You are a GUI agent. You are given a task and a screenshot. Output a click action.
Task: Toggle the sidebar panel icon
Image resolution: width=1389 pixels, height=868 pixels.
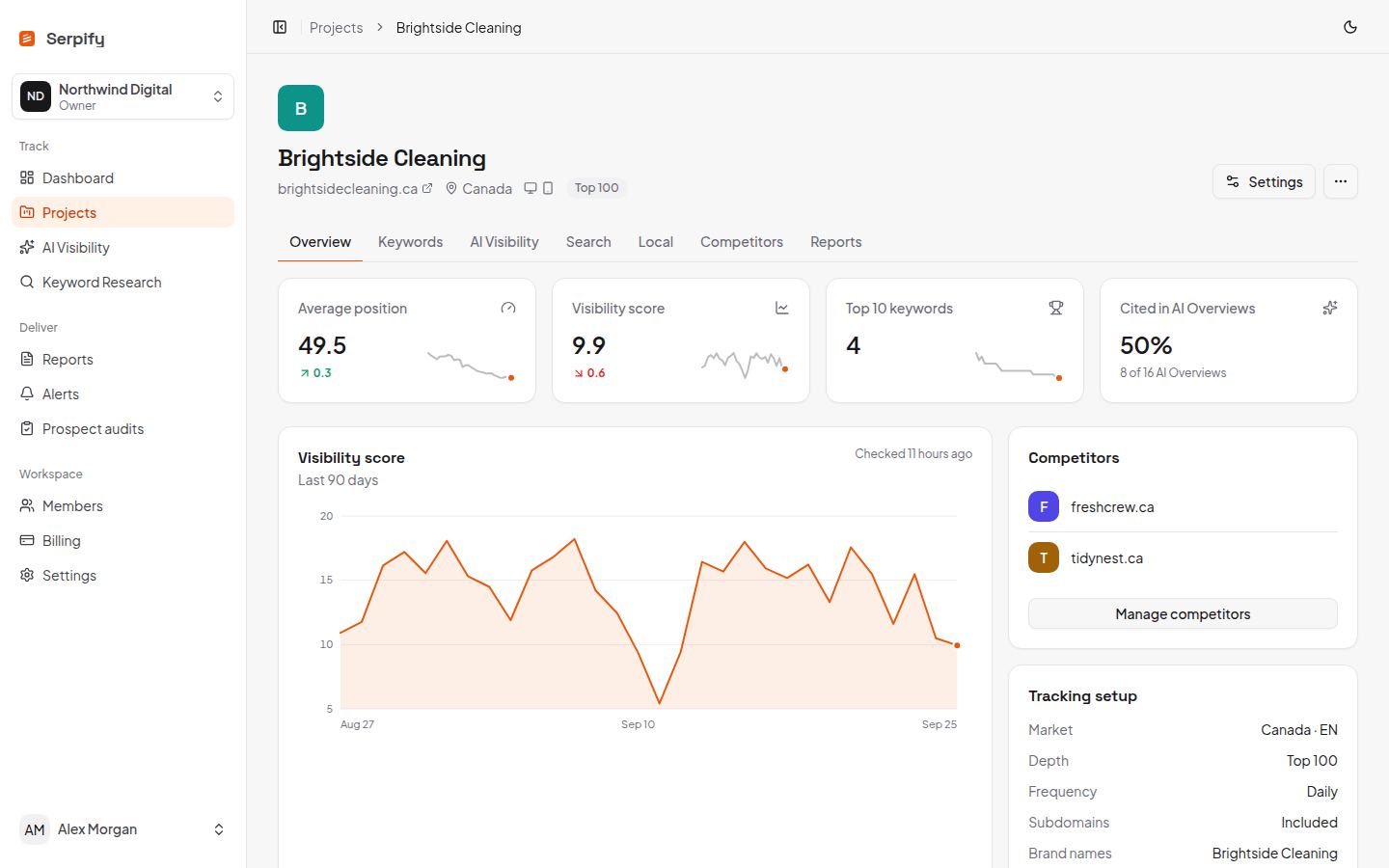click(280, 27)
